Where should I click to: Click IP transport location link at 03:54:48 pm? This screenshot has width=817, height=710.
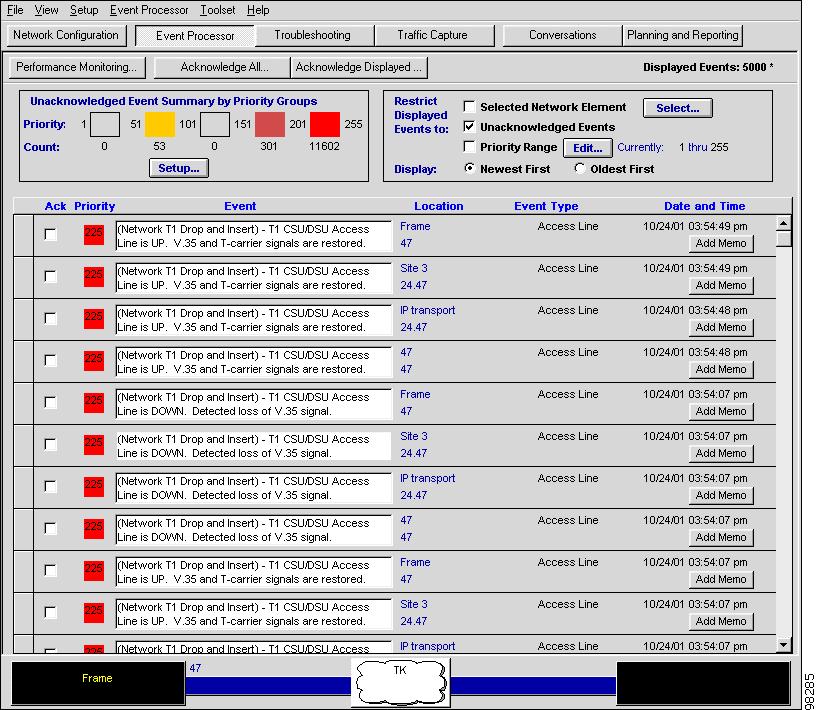427,310
